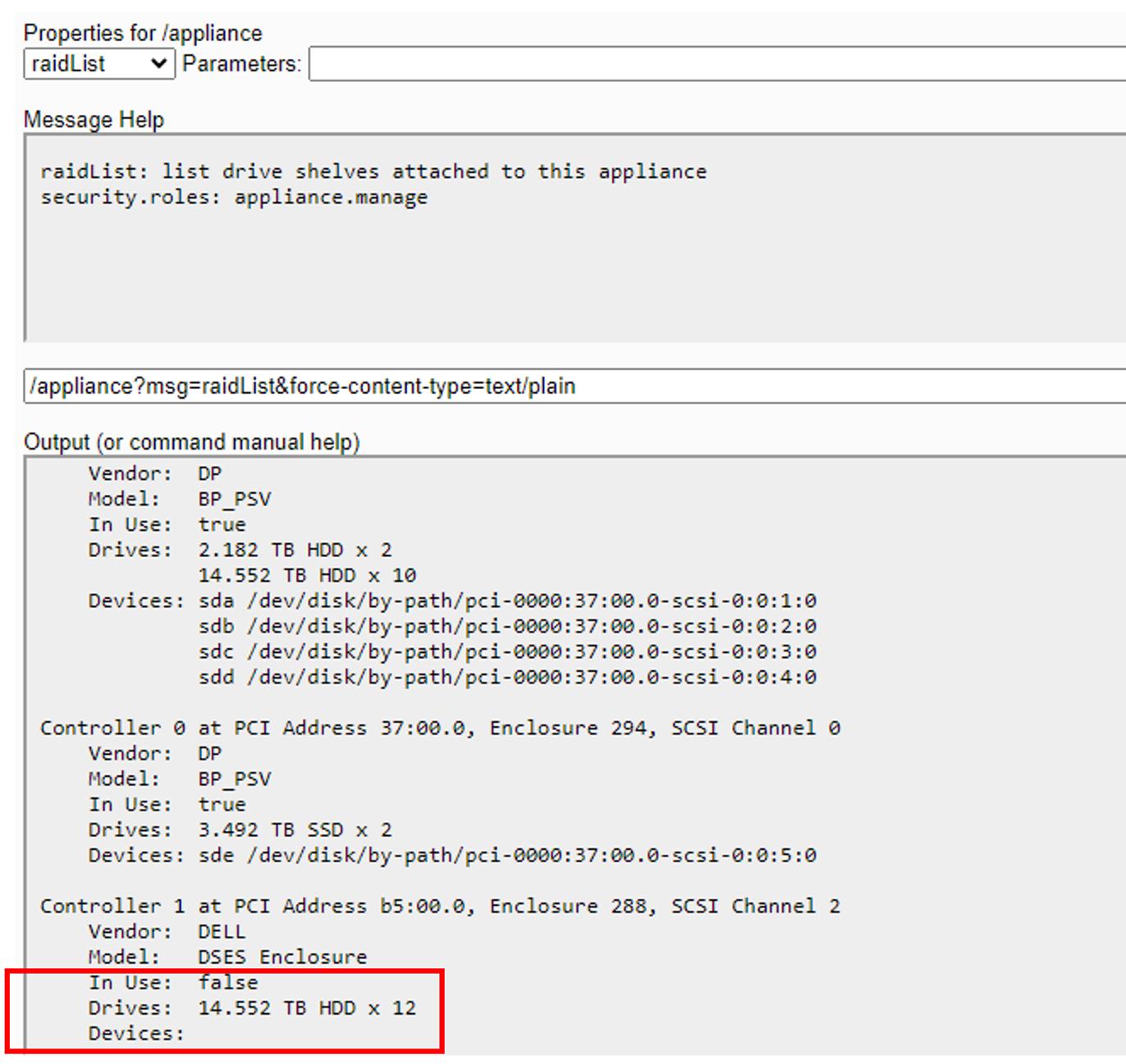Select the sdb device path line
1126x1064 pixels.
506,626
